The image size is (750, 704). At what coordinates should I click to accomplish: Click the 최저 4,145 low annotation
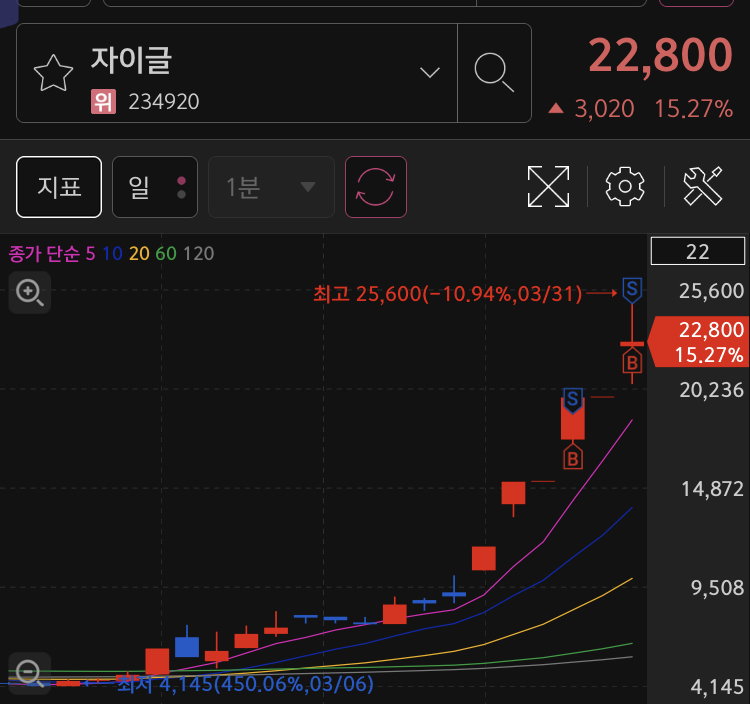click(245, 684)
